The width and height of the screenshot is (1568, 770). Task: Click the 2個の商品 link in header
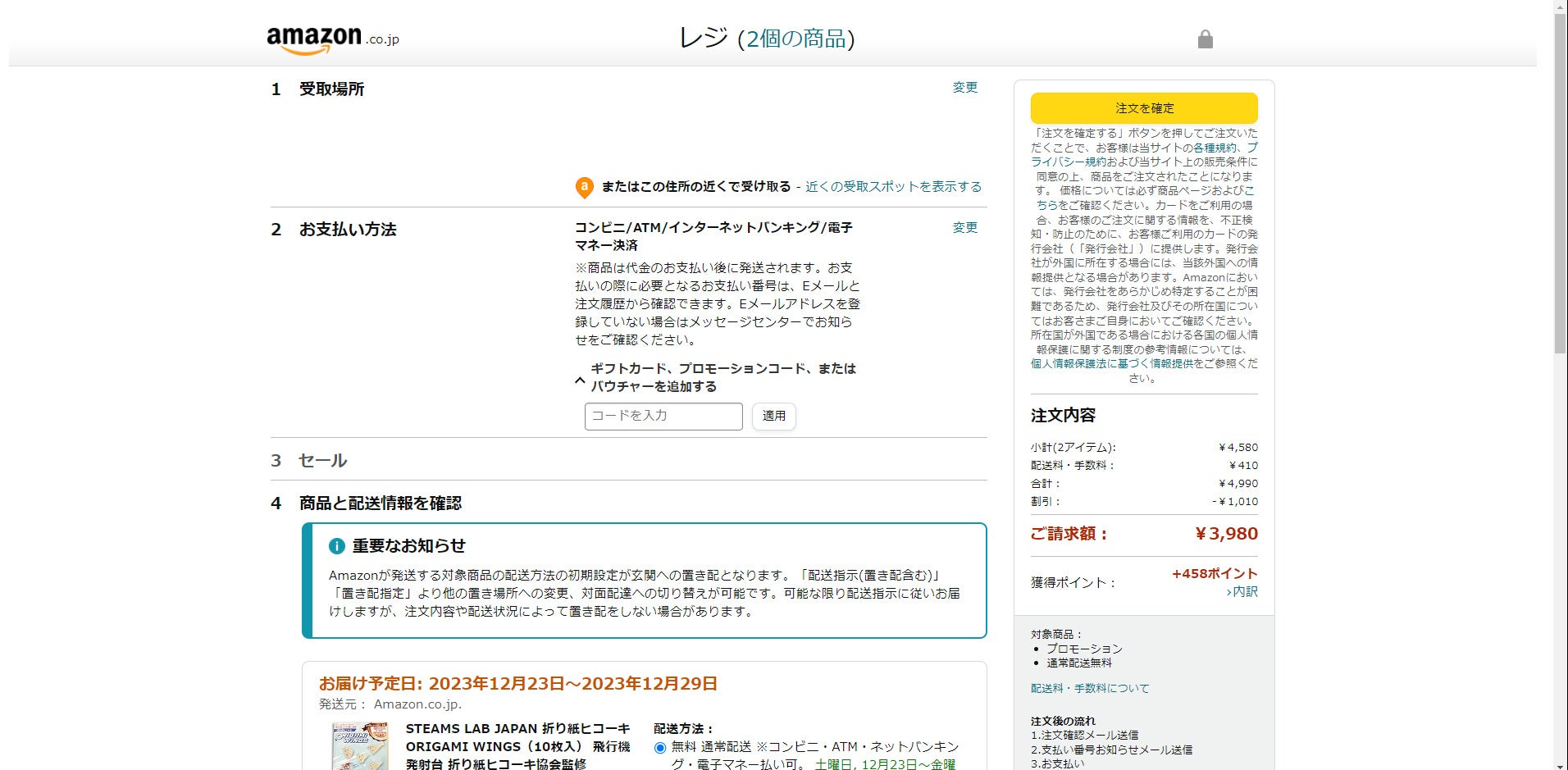(795, 39)
